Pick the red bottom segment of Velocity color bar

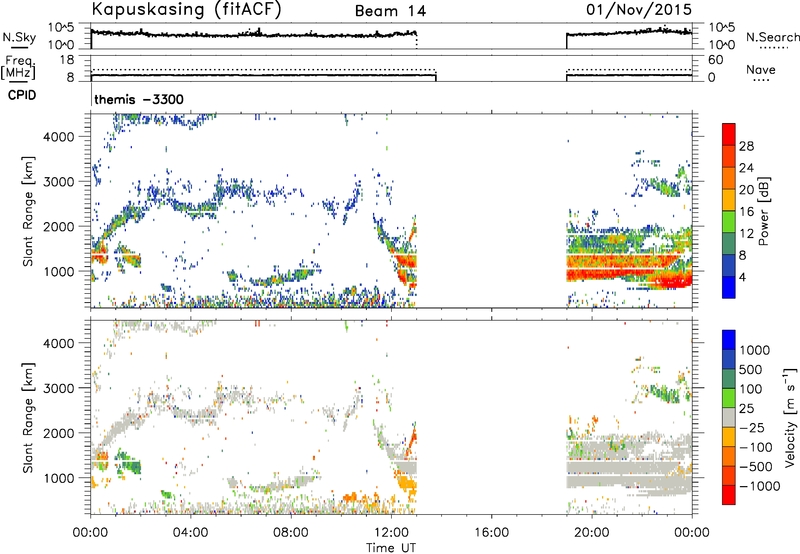729,495
